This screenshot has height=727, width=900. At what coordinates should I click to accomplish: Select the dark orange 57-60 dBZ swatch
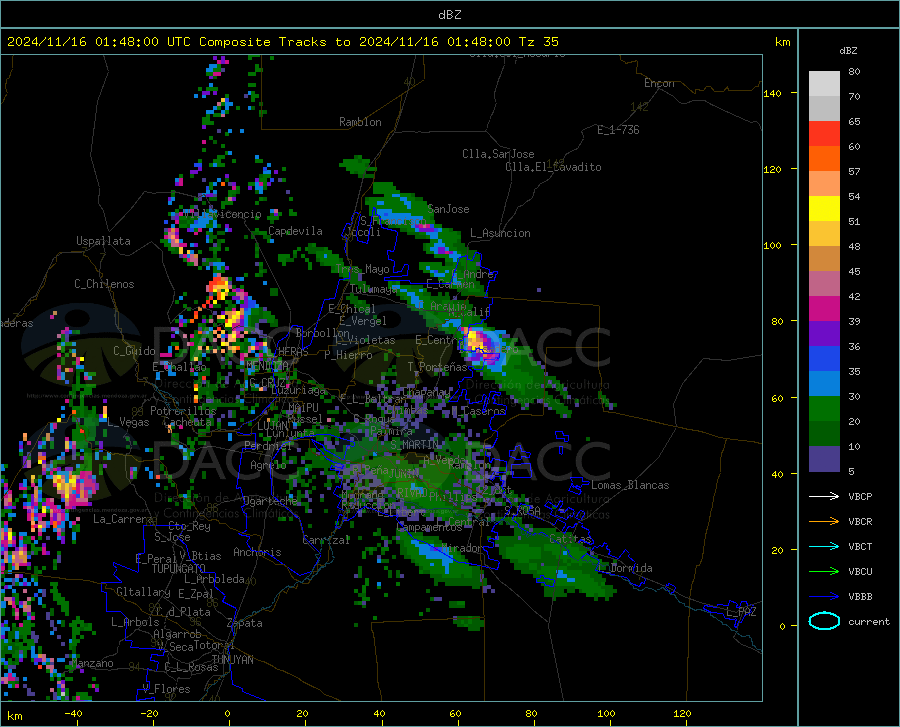coord(824,159)
